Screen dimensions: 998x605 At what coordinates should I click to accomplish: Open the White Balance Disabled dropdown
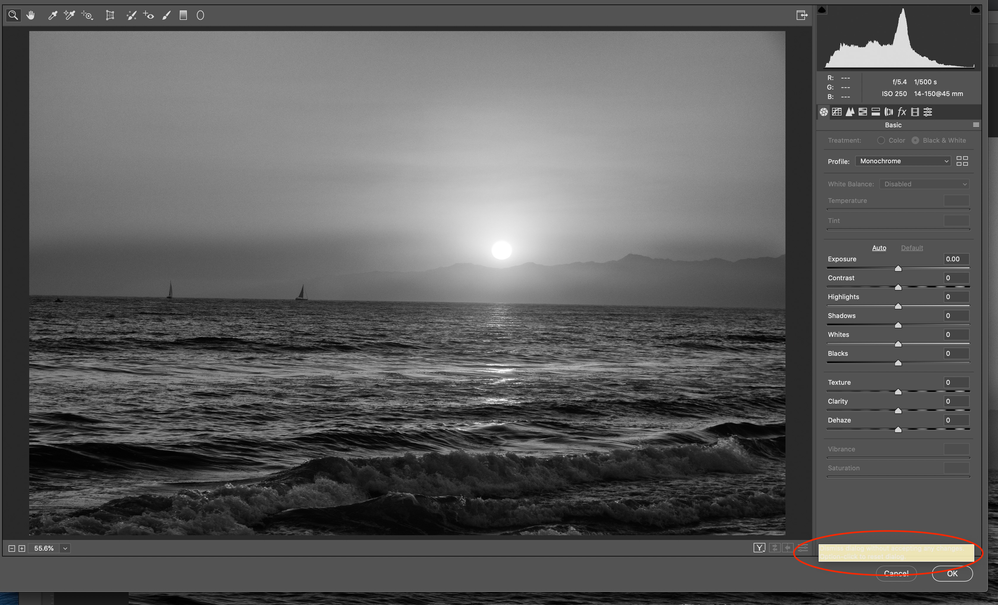[x=925, y=184]
